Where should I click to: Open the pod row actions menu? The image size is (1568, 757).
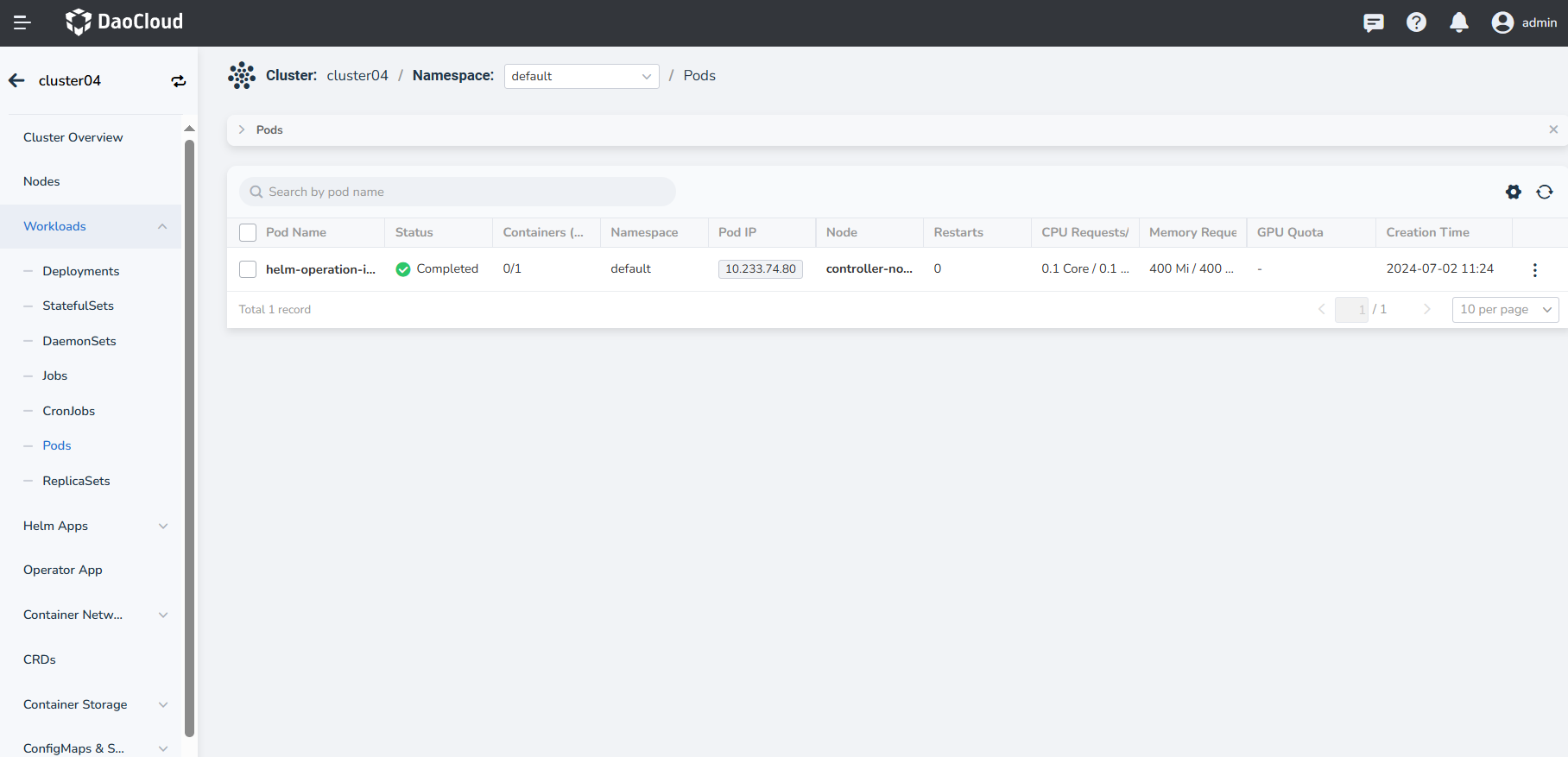coord(1534,270)
